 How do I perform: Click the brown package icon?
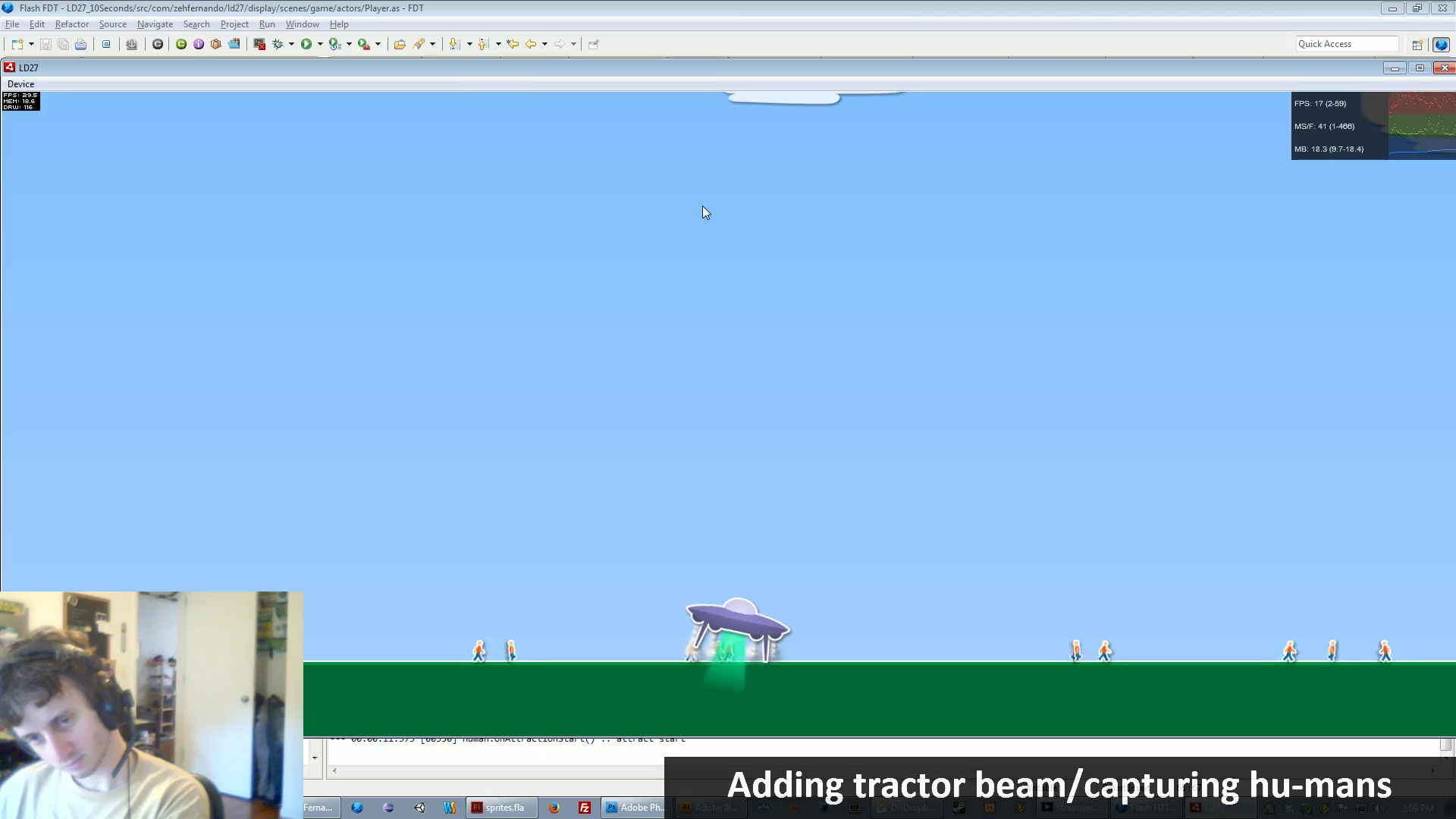216,44
